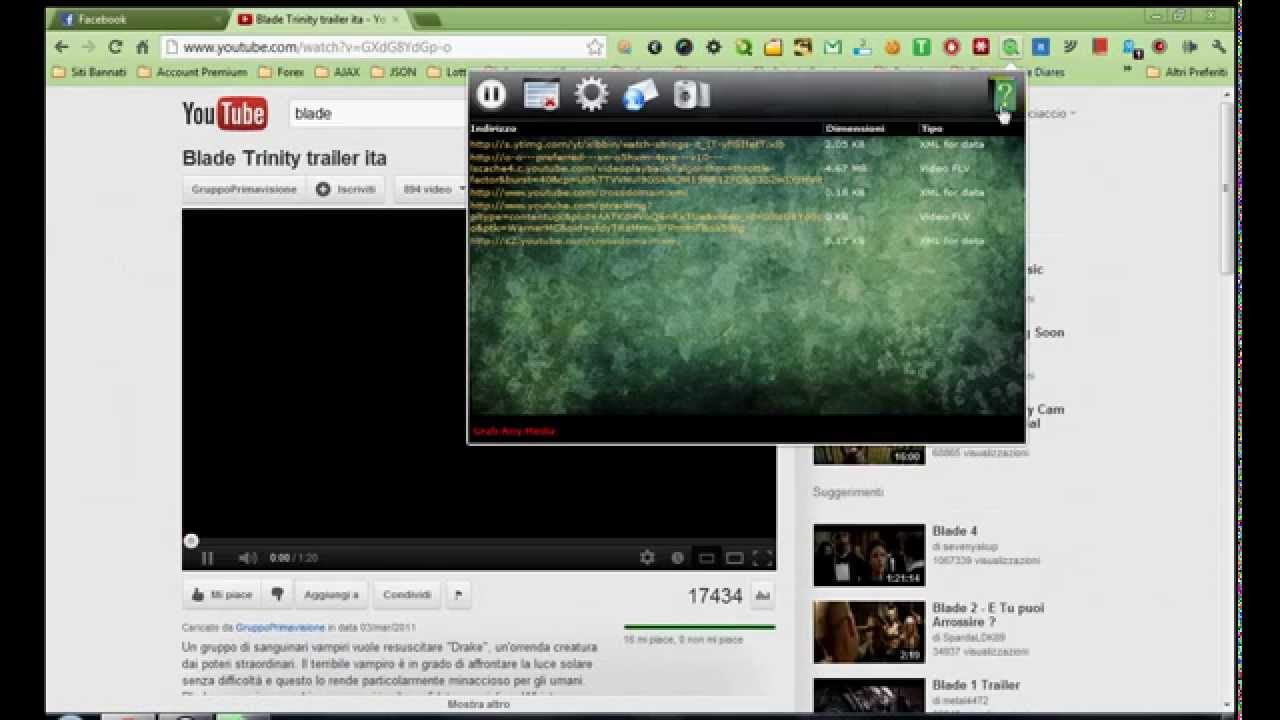Open the Forex bookmarks folder

click(x=281, y=72)
